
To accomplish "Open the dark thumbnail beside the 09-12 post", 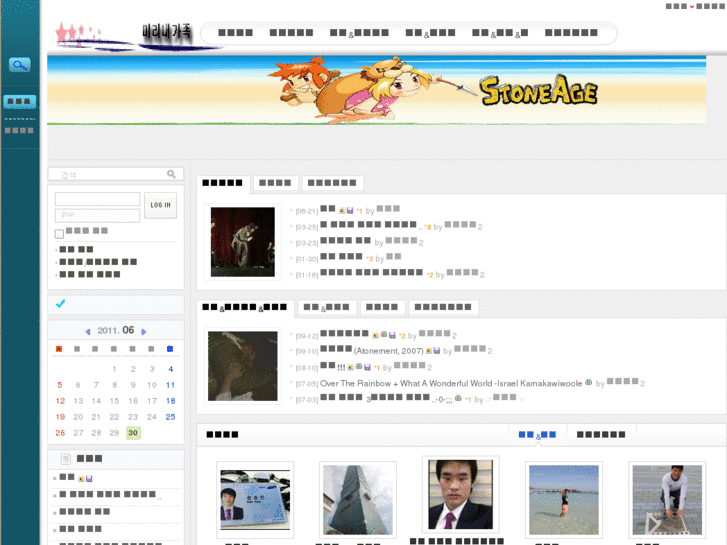I will coord(242,366).
